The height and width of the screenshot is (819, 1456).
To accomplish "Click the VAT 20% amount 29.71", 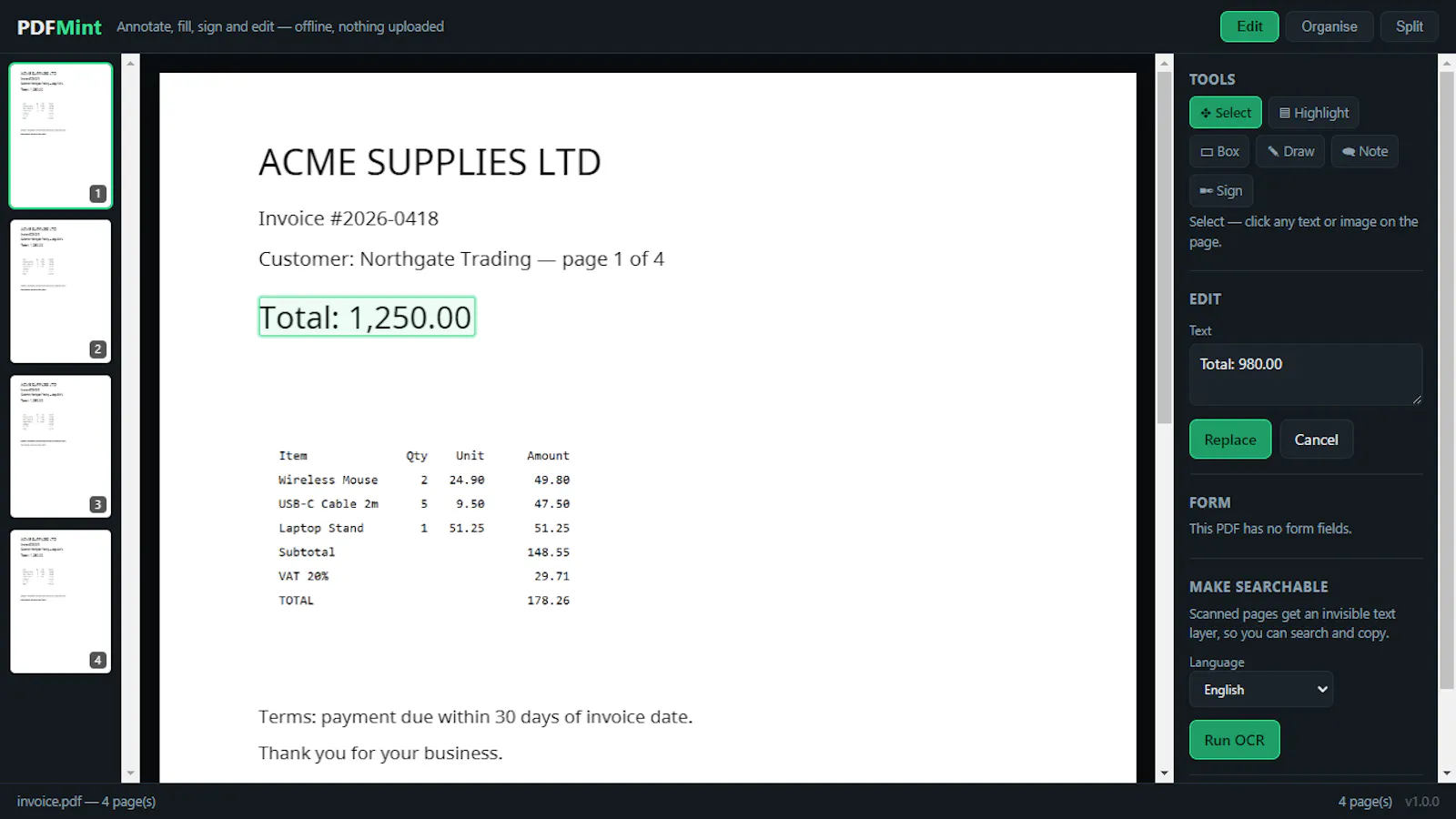I will click(551, 576).
